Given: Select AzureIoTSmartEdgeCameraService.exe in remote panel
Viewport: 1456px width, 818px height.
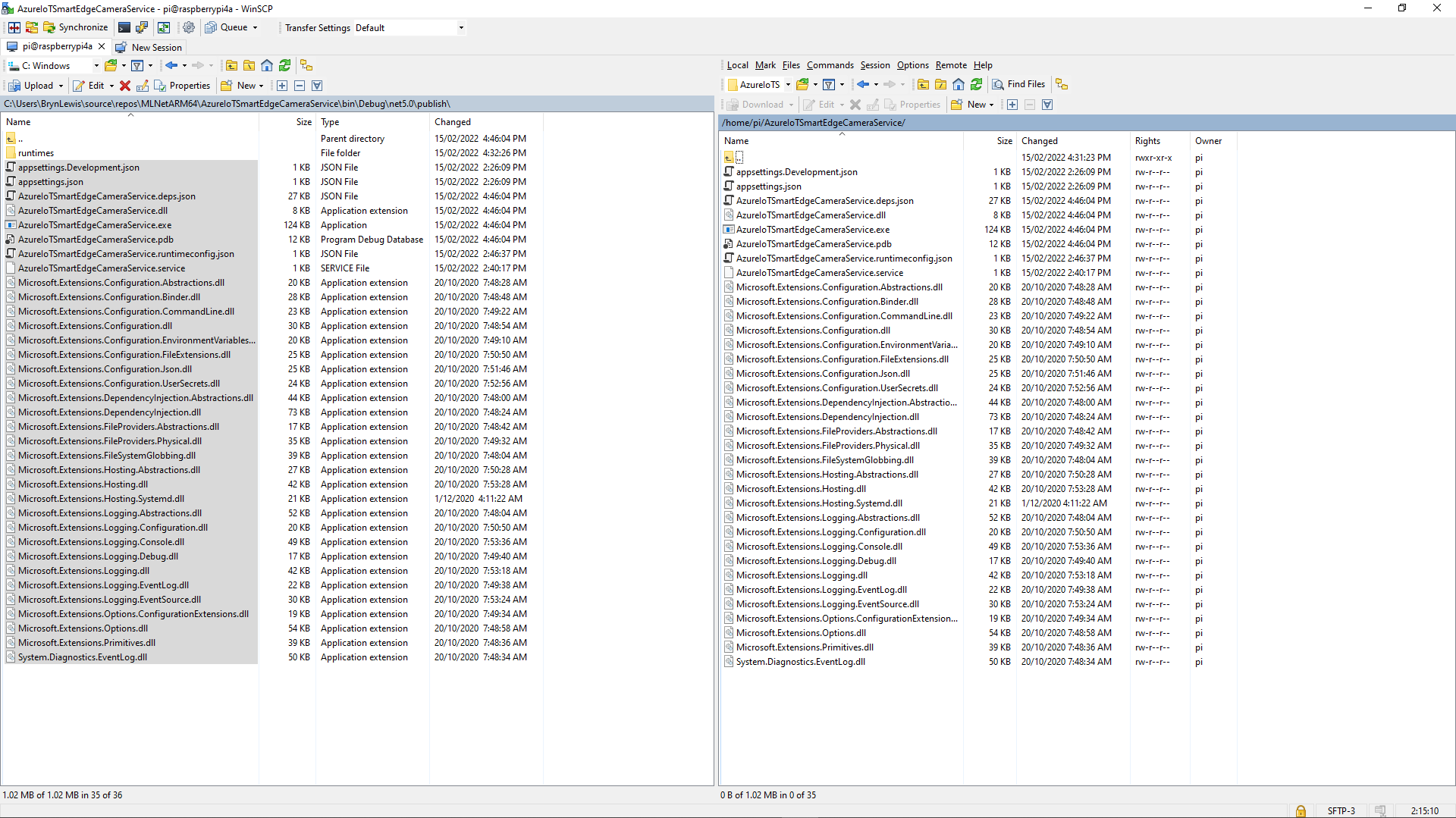Looking at the screenshot, I should click(812, 230).
